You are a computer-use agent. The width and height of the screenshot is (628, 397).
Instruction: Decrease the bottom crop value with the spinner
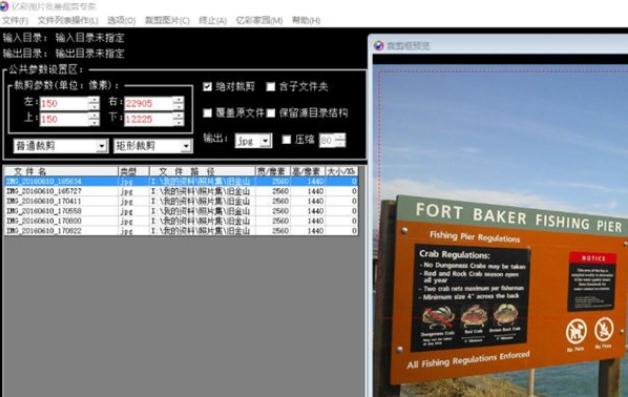pyautogui.click(x=179, y=122)
